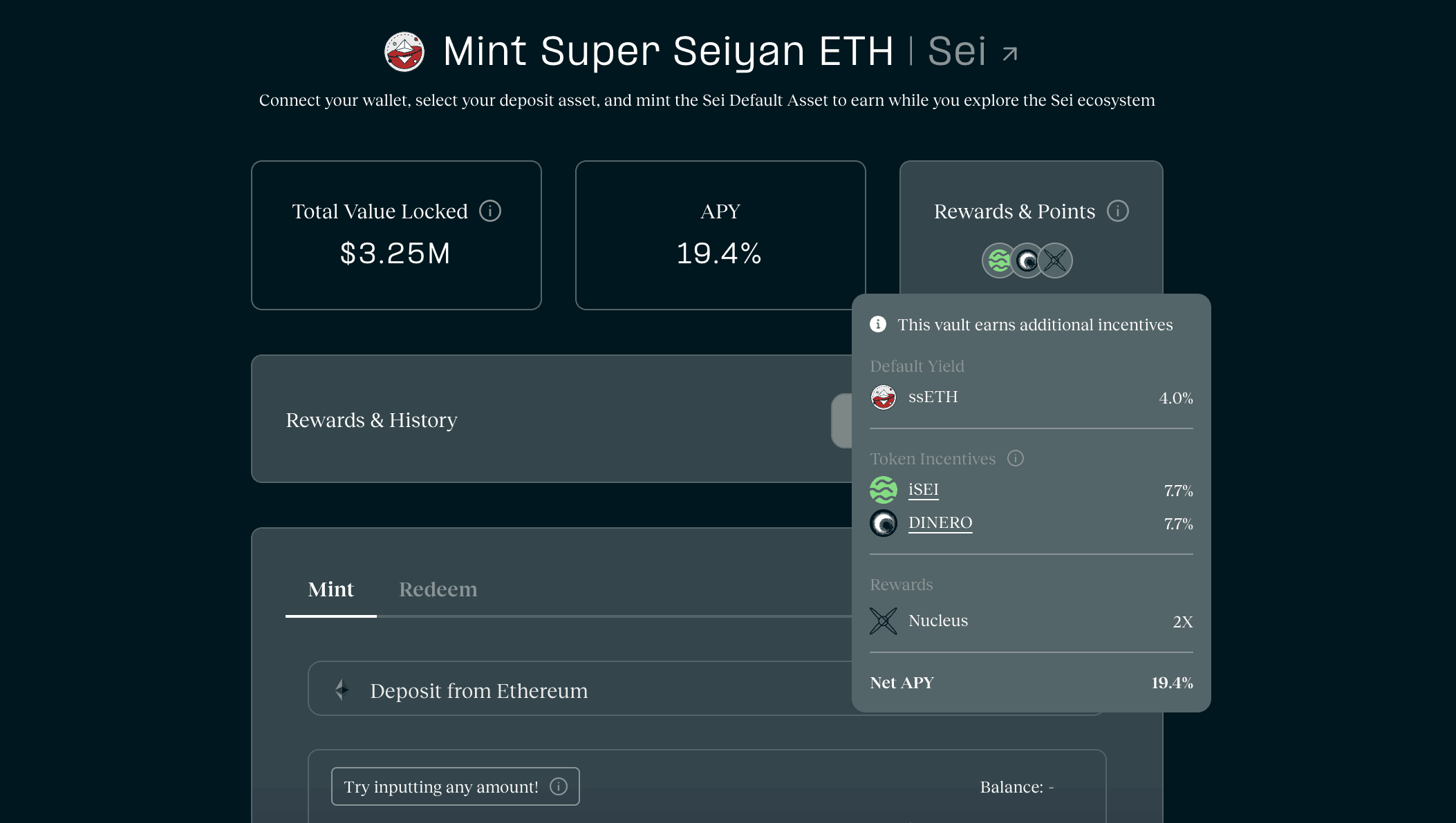Click the Net APY 19.4% value
Screen dimensions: 1456x823
click(1172, 683)
